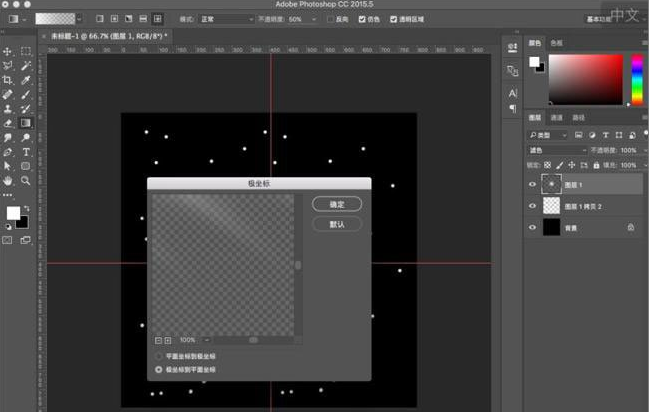The width and height of the screenshot is (650, 412).
Task: Select the History Brush tool
Action: coord(26,109)
